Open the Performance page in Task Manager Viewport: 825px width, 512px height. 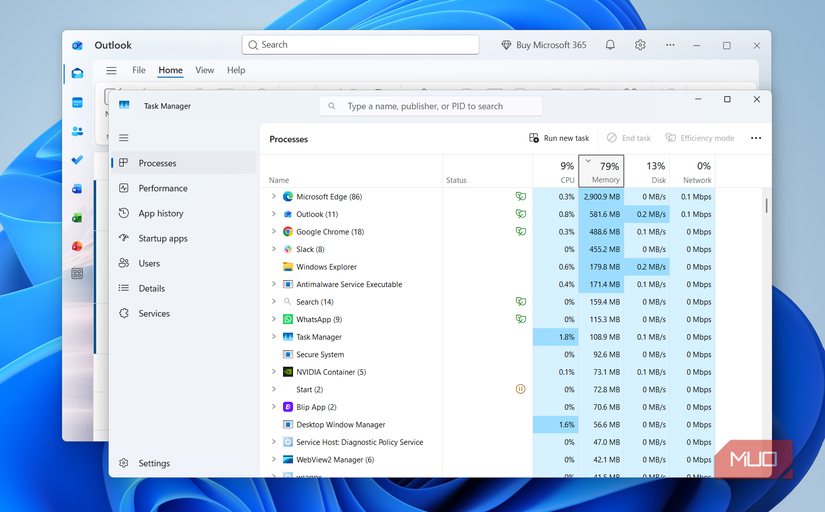click(x=184, y=188)
